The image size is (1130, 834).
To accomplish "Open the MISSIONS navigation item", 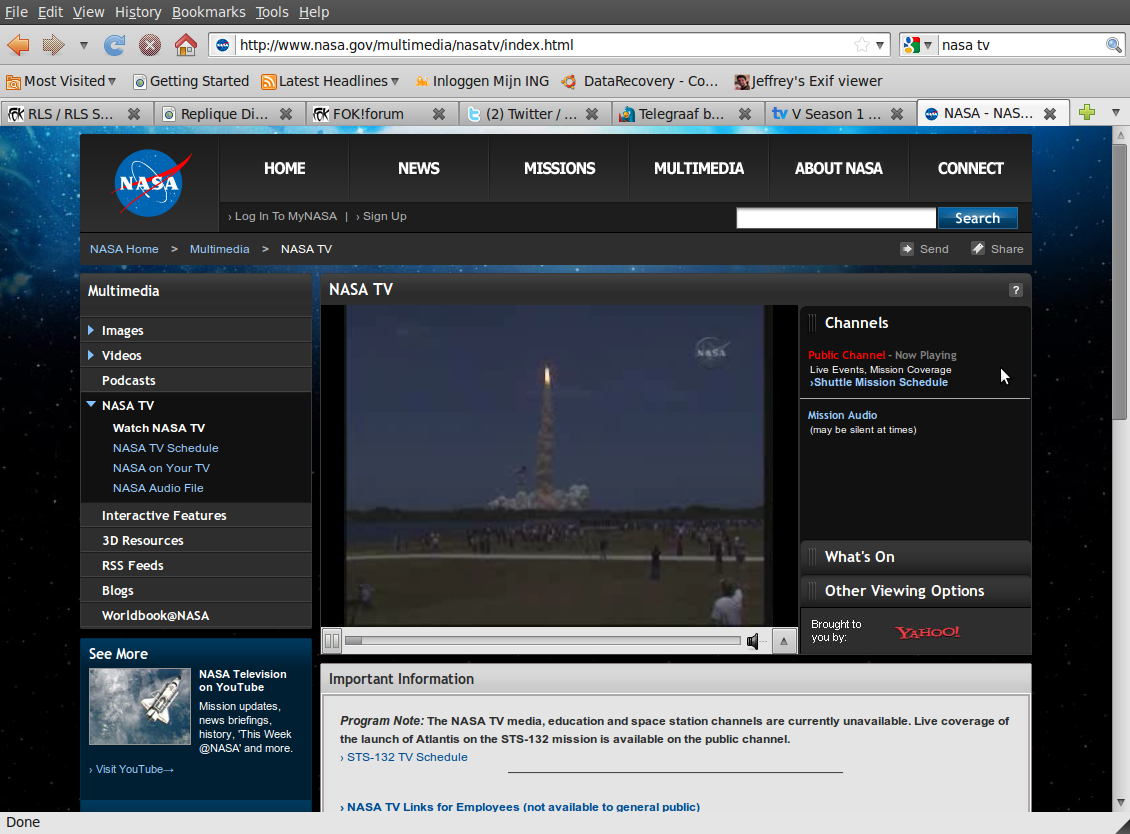I will (559, 169).
